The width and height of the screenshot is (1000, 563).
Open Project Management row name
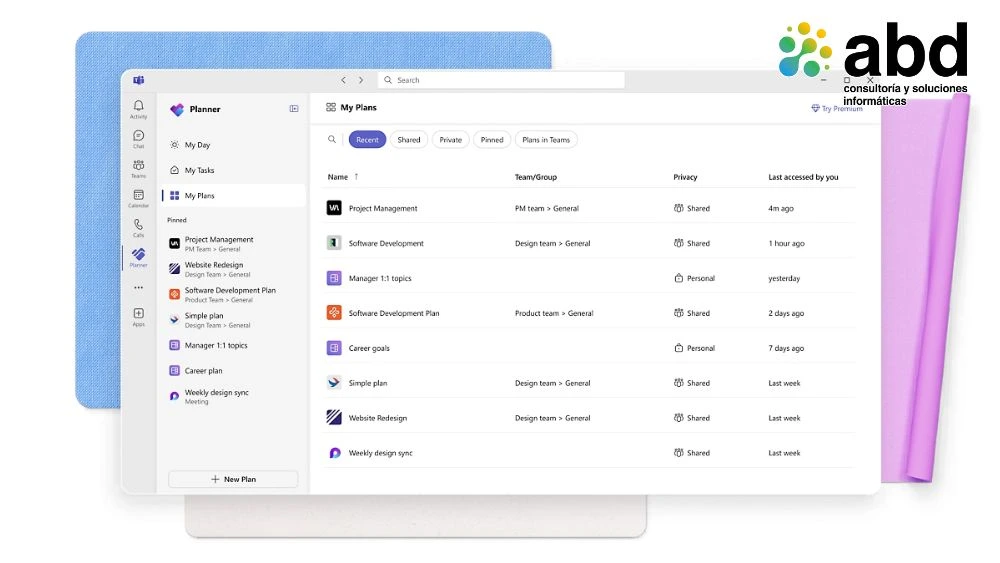383,208
